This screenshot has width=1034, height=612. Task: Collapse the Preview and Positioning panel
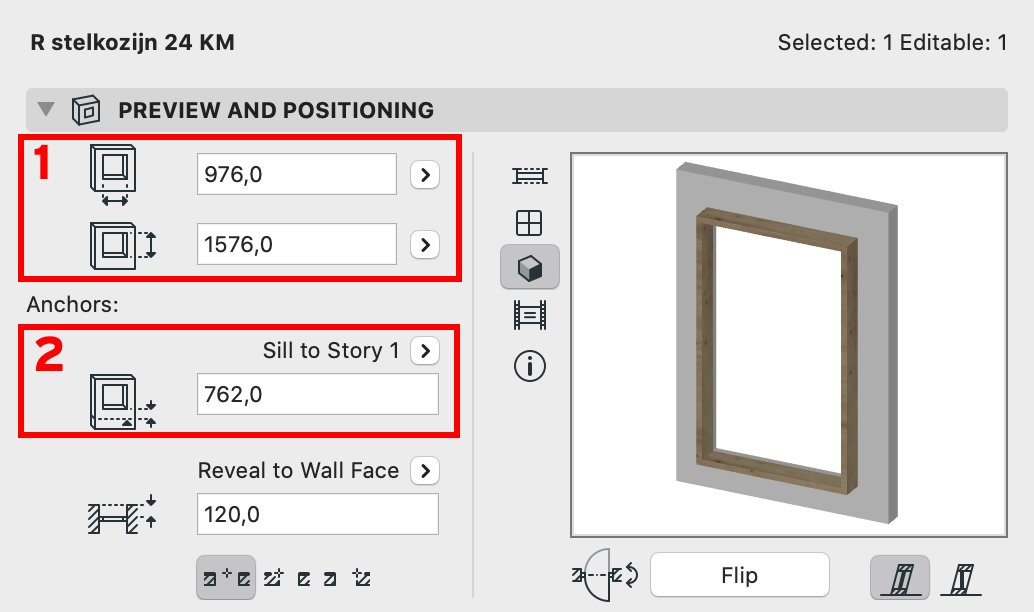46,109
